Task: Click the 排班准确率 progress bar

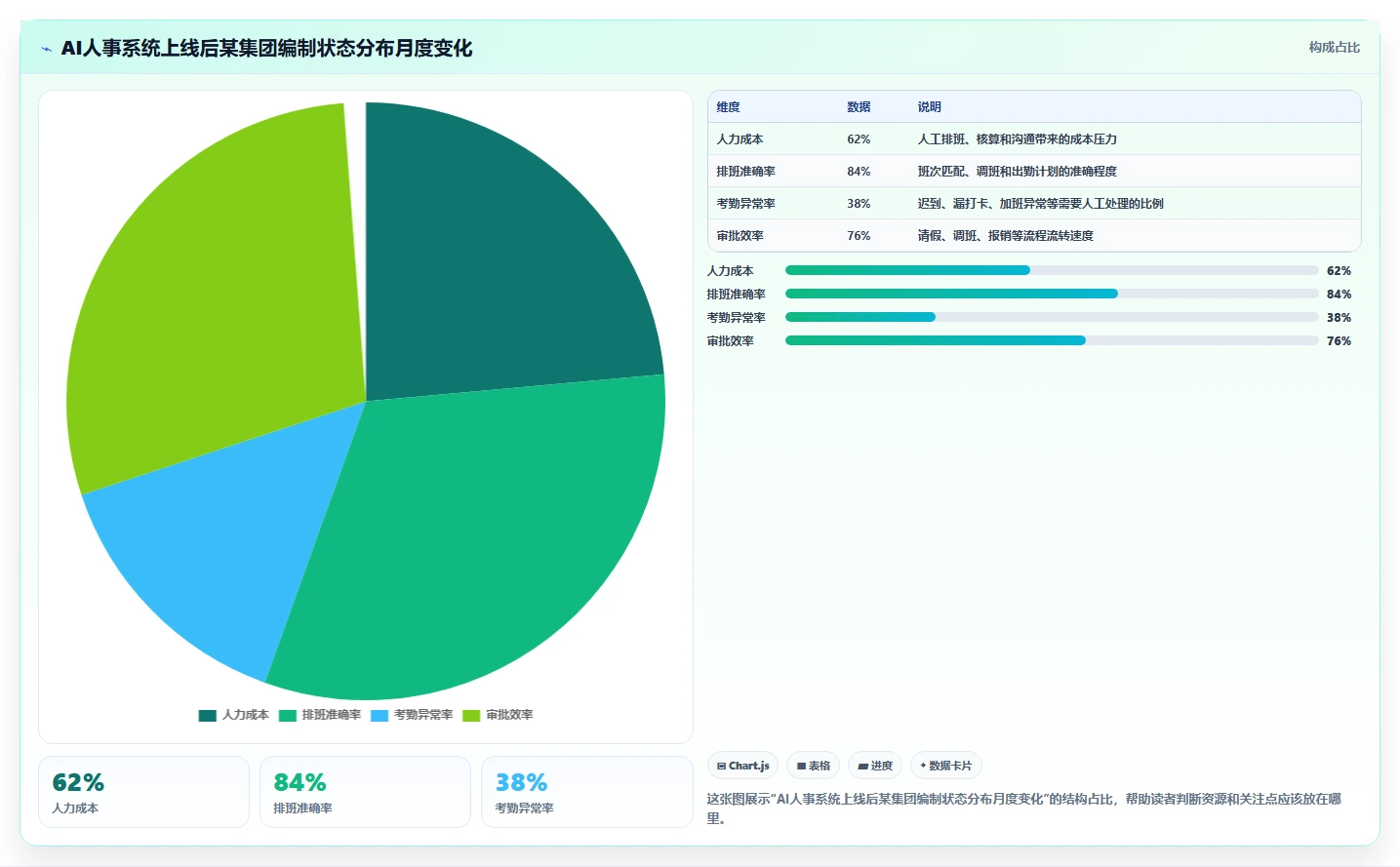Action: [1052, 294]
